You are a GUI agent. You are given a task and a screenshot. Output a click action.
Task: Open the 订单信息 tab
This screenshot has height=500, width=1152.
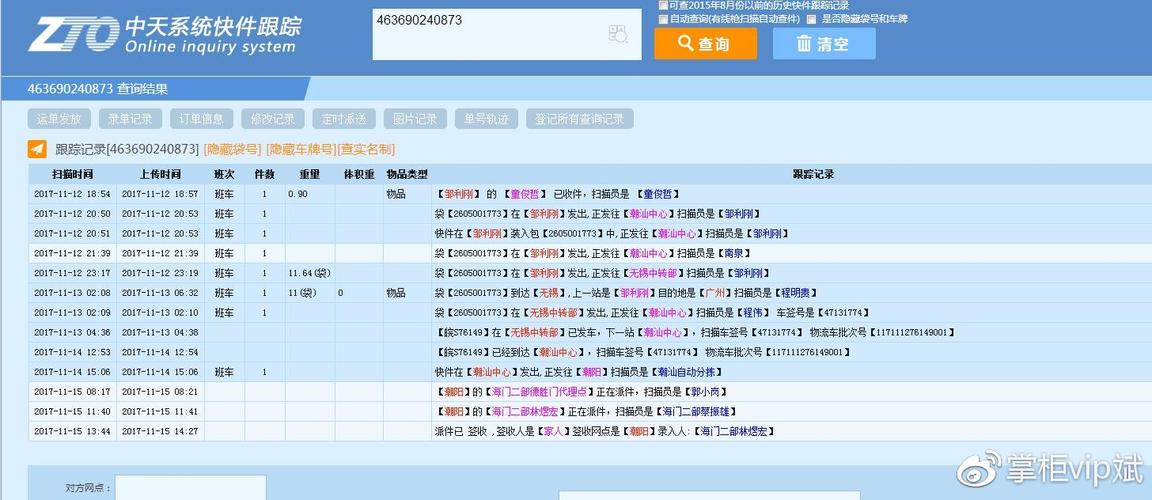[x=201, y=119]
